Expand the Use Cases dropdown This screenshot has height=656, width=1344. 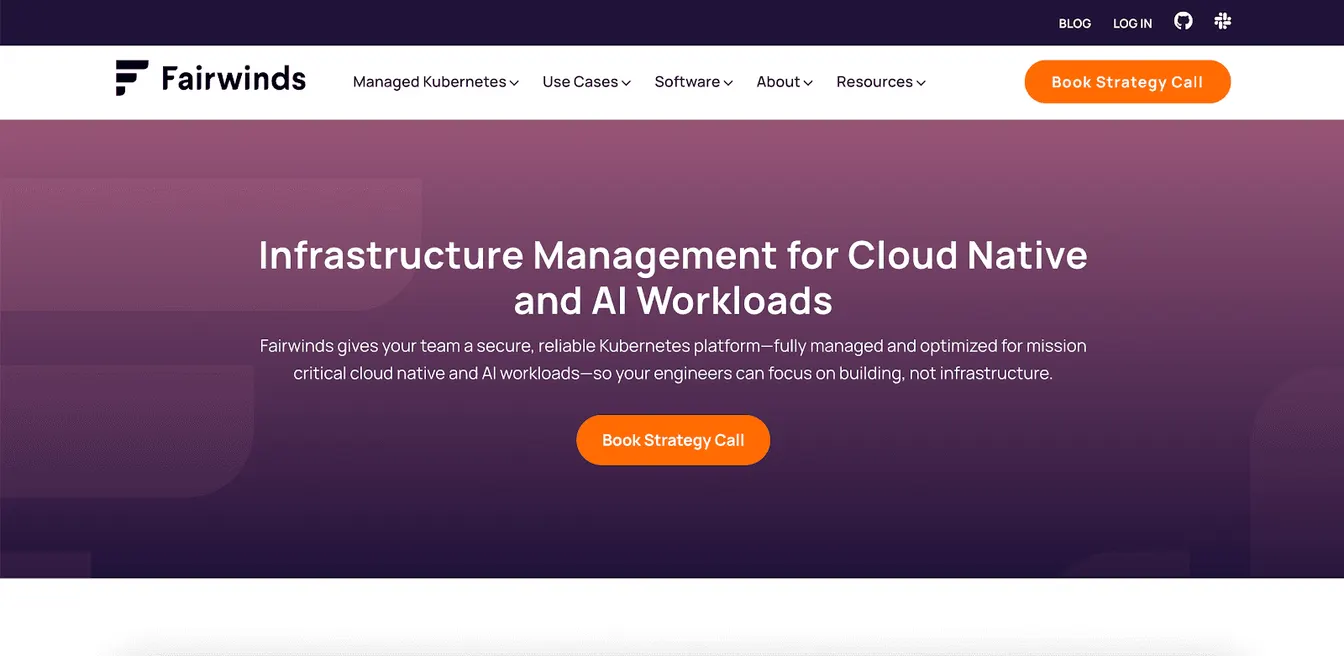(587, 82)
